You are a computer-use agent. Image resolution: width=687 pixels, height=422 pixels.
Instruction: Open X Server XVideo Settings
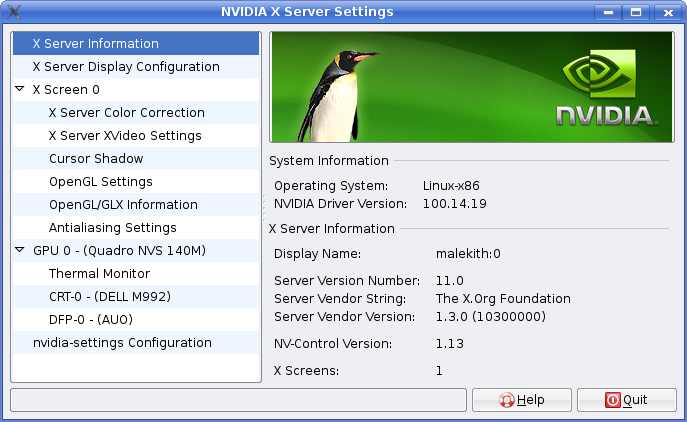[x=125, y=136]
